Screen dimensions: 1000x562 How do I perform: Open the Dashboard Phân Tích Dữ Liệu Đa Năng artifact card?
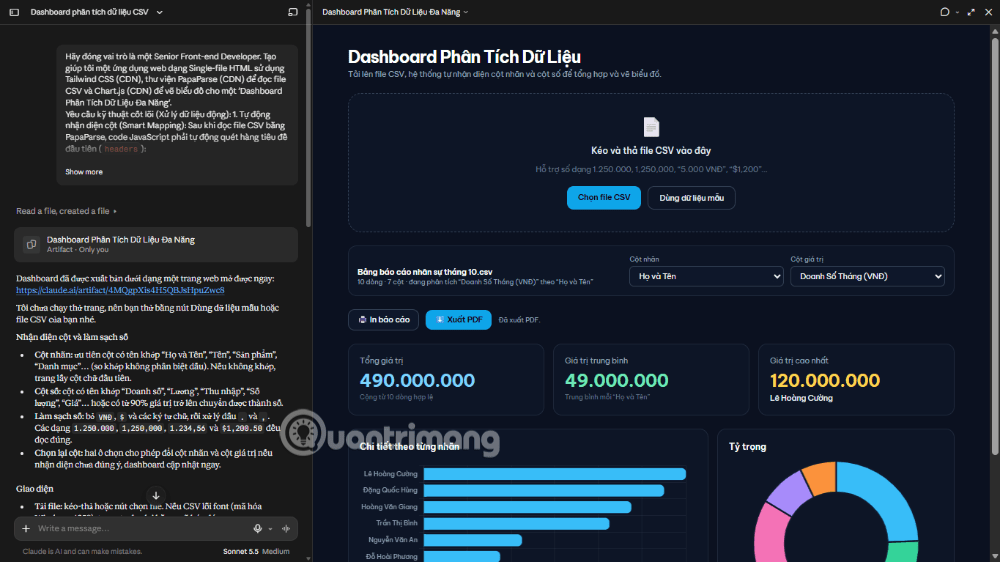coord(156,244)
